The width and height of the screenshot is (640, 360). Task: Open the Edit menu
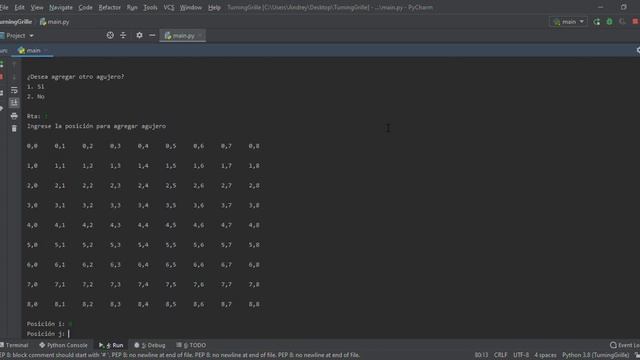(19, 7)
